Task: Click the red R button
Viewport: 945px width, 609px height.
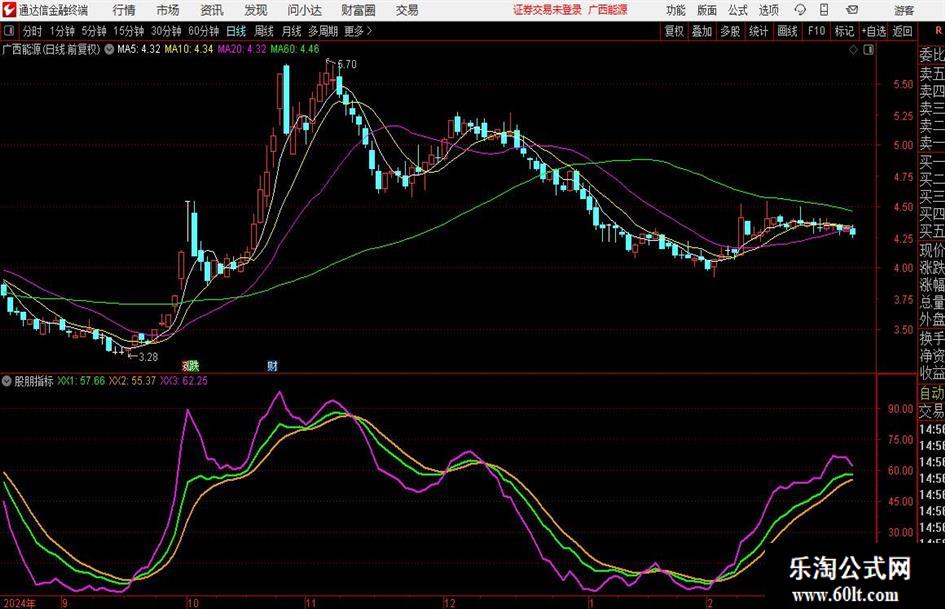Action: click(938, 31)
